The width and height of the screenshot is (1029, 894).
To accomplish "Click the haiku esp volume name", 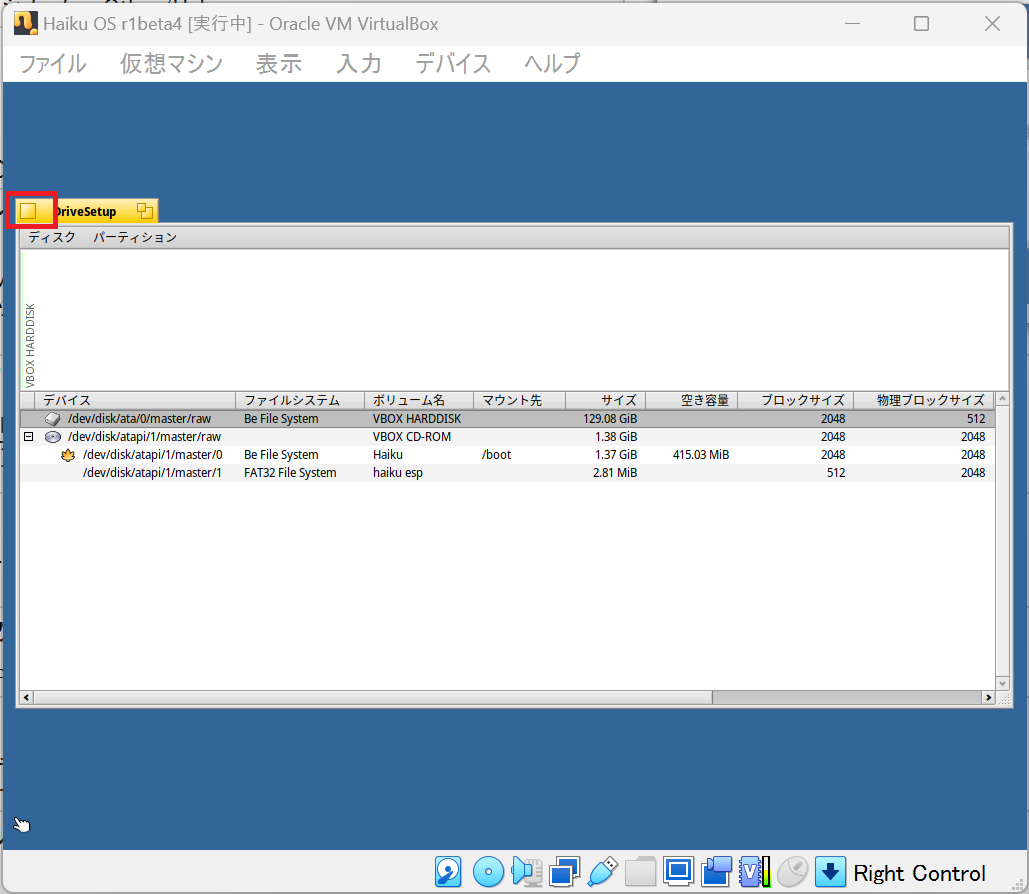I will tap(398, 473).
